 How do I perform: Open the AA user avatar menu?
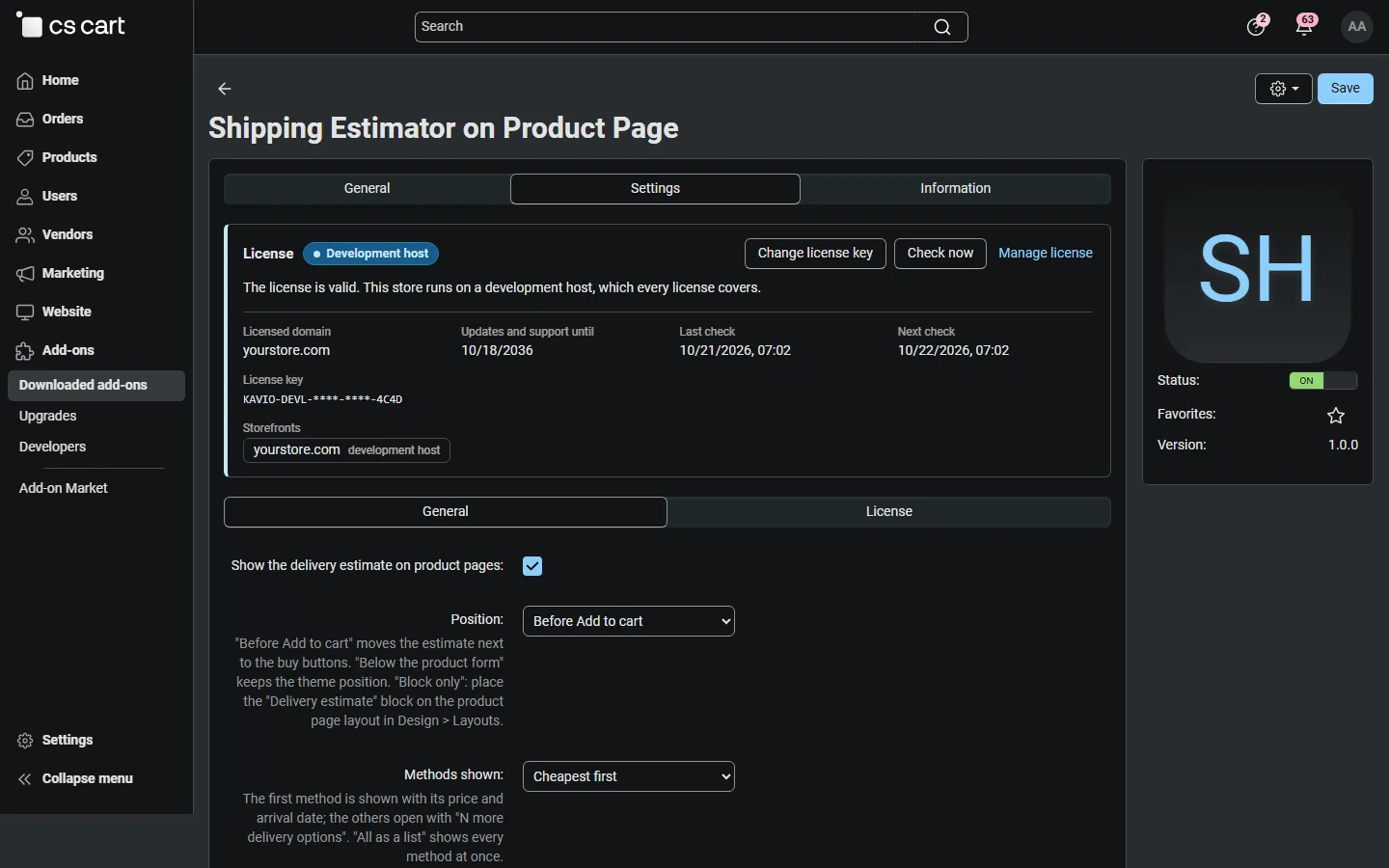tap(1357, 27)
